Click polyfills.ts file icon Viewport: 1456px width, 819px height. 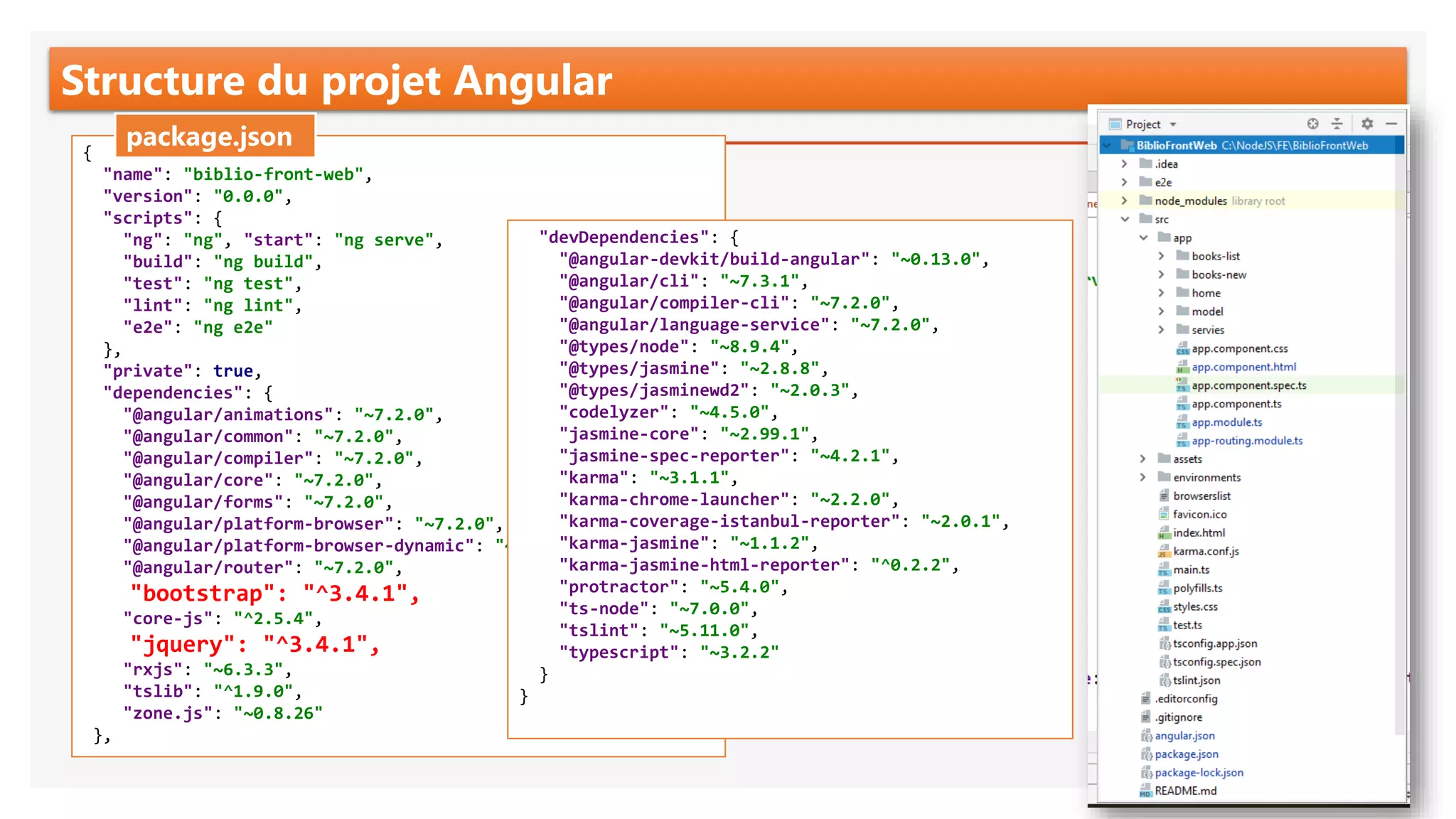pos(1164,589)
